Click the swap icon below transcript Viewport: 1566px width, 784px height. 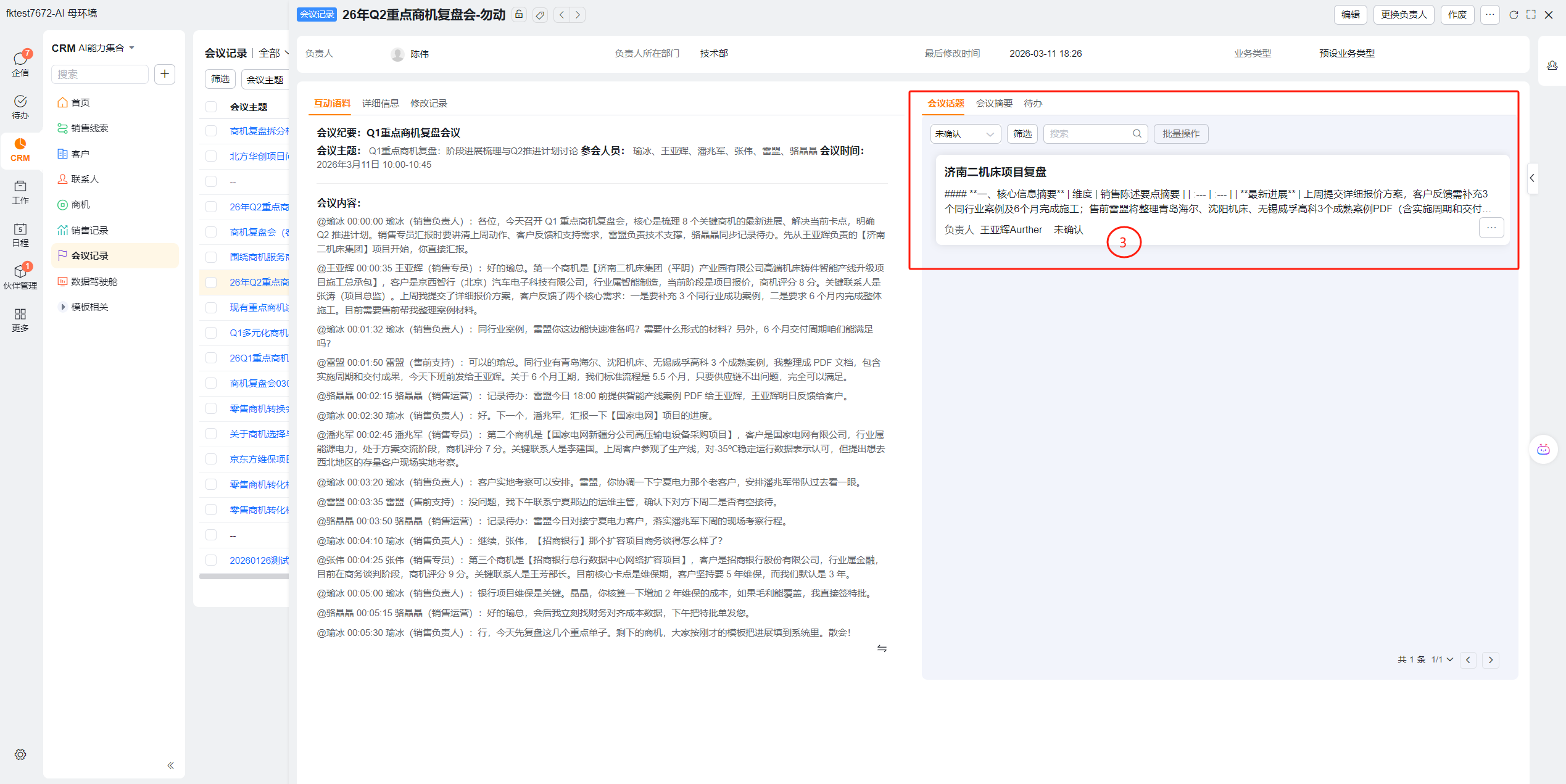tap(882, 648)
